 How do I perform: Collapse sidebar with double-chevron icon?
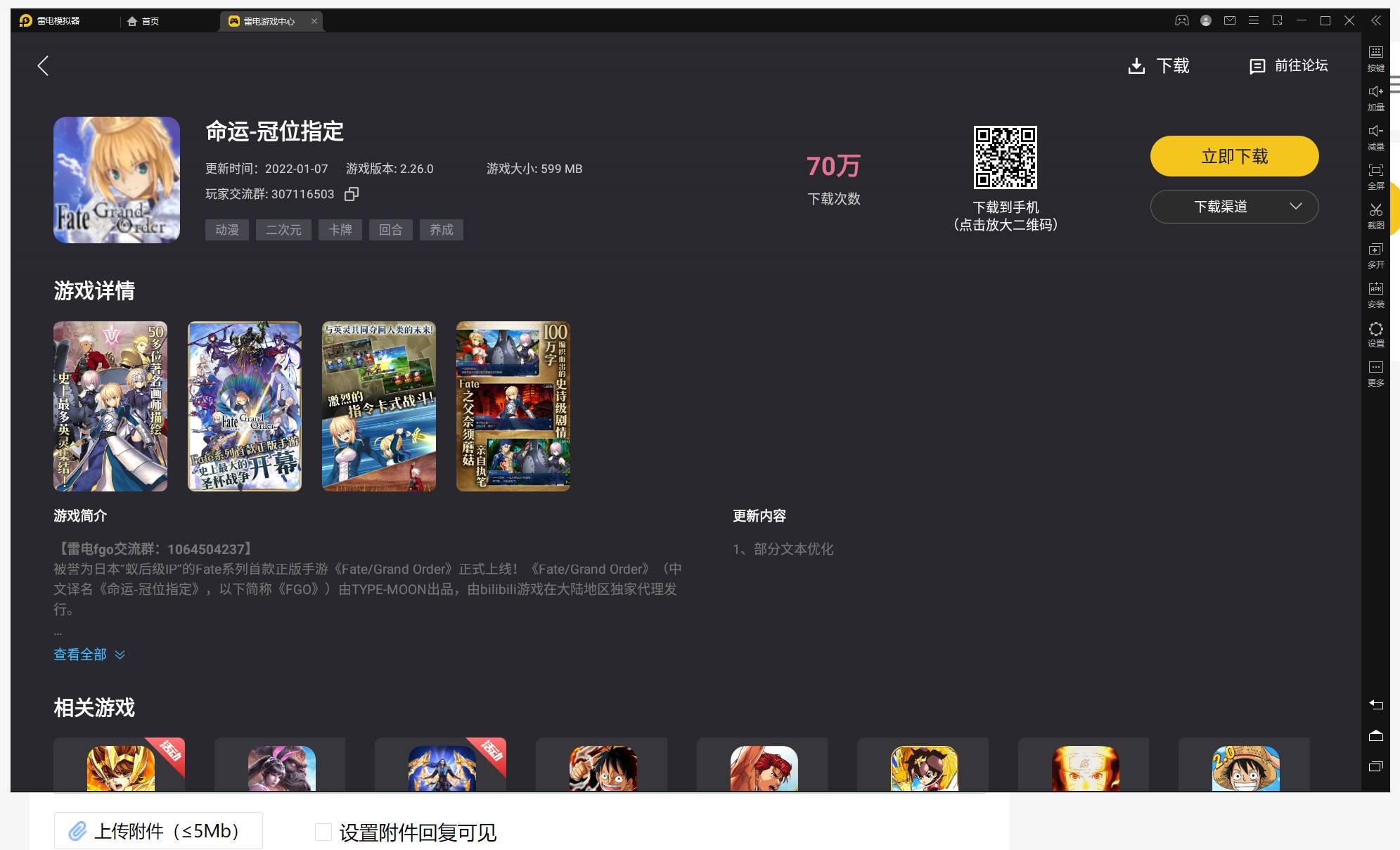[1376, 21]
